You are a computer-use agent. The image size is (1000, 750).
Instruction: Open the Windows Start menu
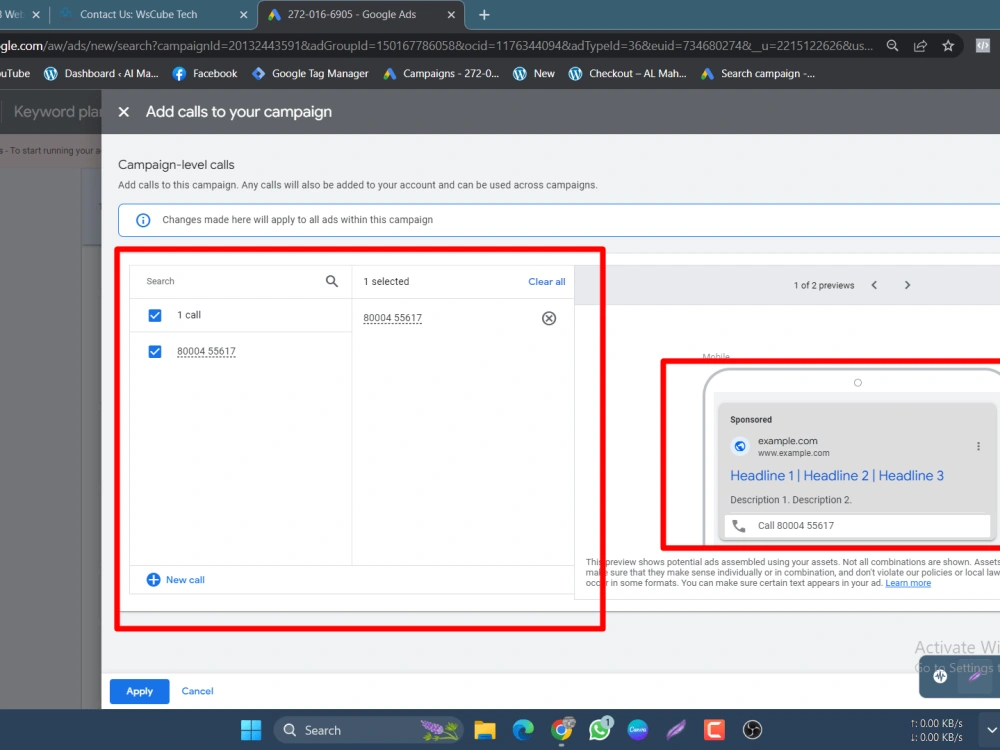coord(251,730)
